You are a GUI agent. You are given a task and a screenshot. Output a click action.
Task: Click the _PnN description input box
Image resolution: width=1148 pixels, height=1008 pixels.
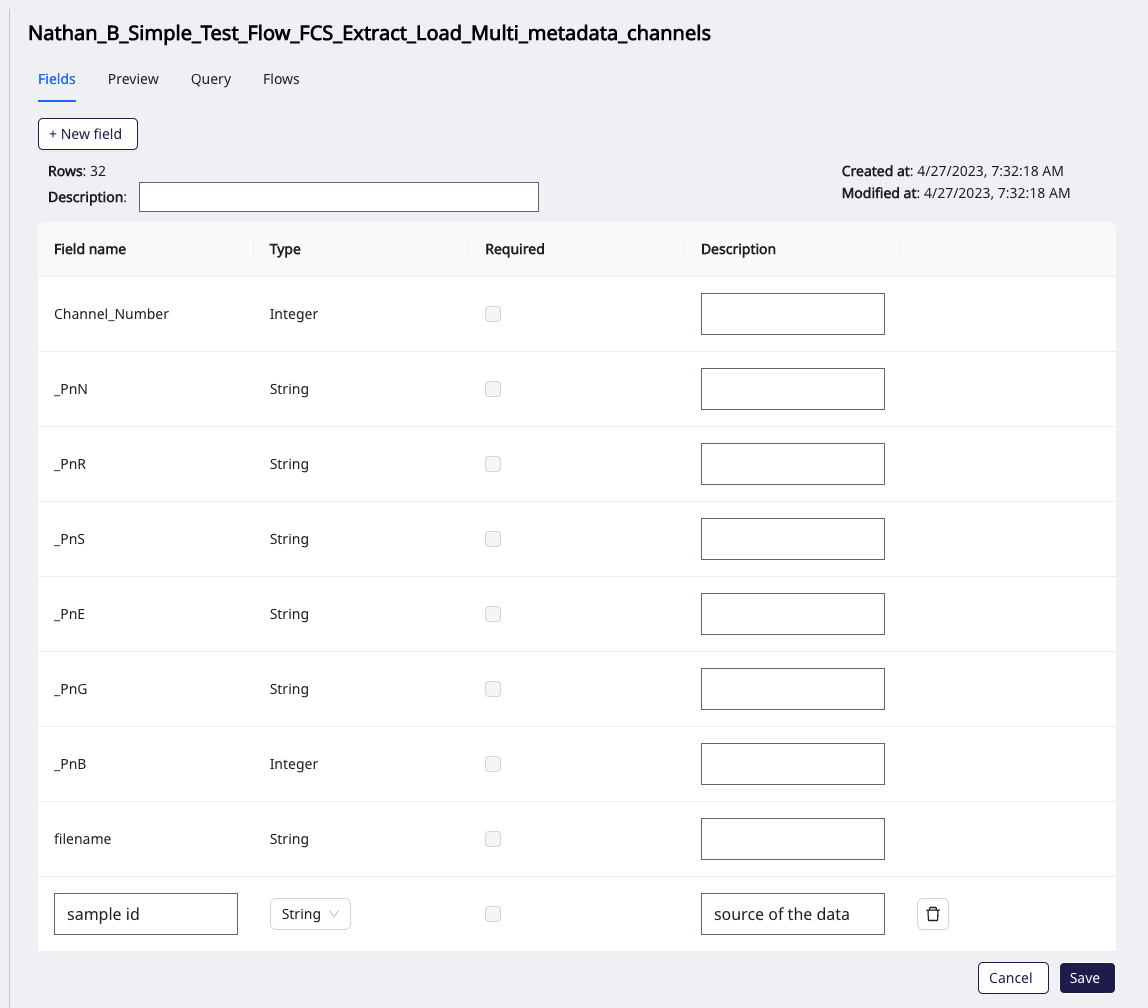(x=793, y=389)
